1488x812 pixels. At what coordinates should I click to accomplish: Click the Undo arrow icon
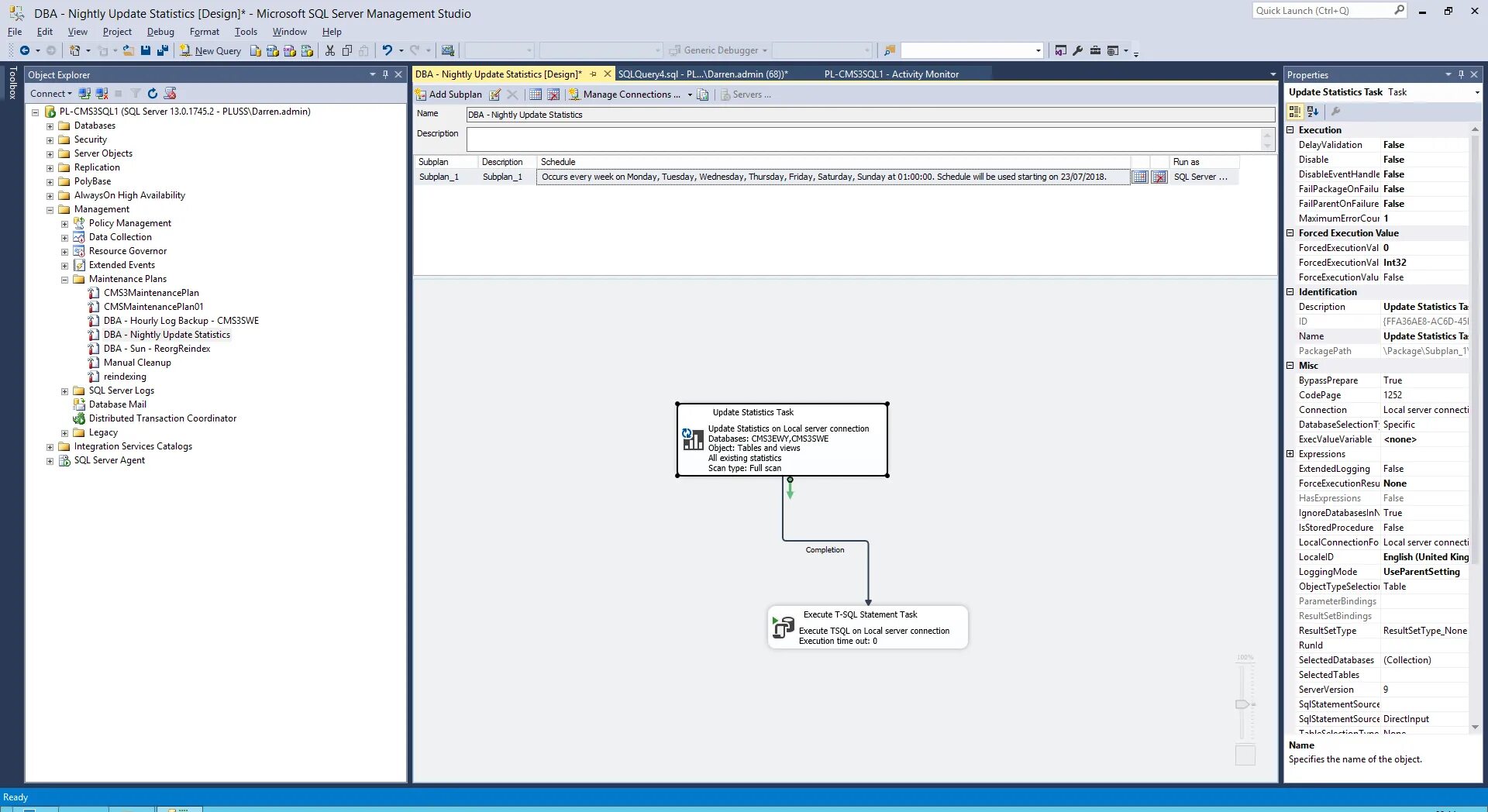point(387,50)
